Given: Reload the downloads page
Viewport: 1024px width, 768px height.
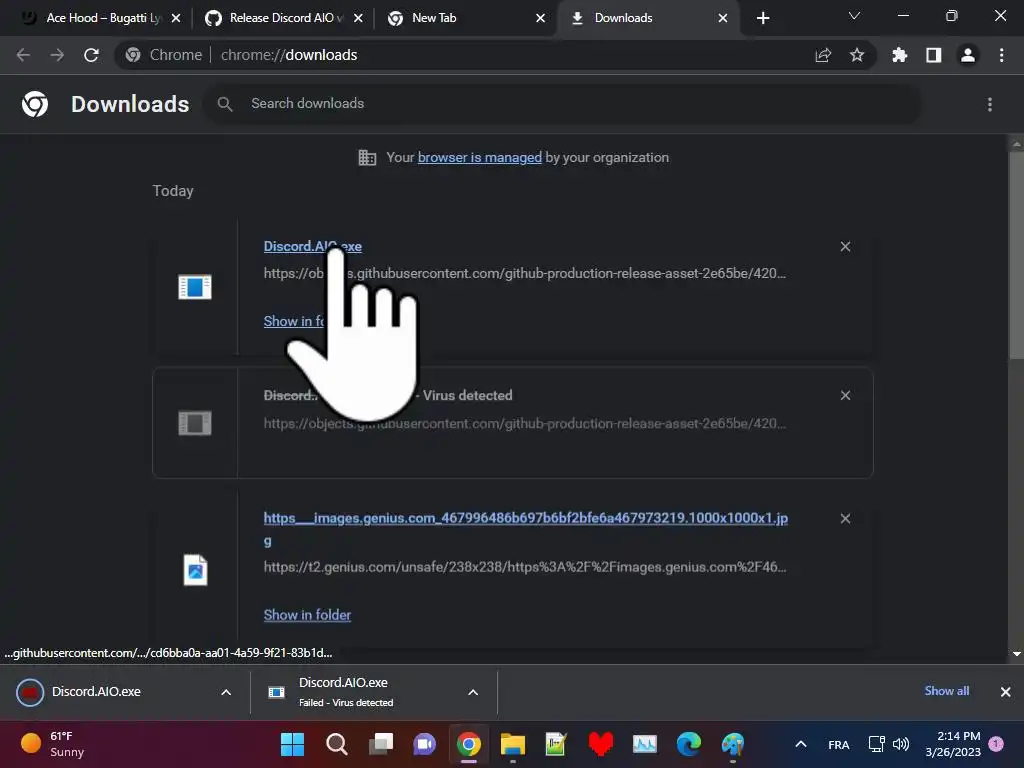Looking at the screenshot, I should pos(91,55).
